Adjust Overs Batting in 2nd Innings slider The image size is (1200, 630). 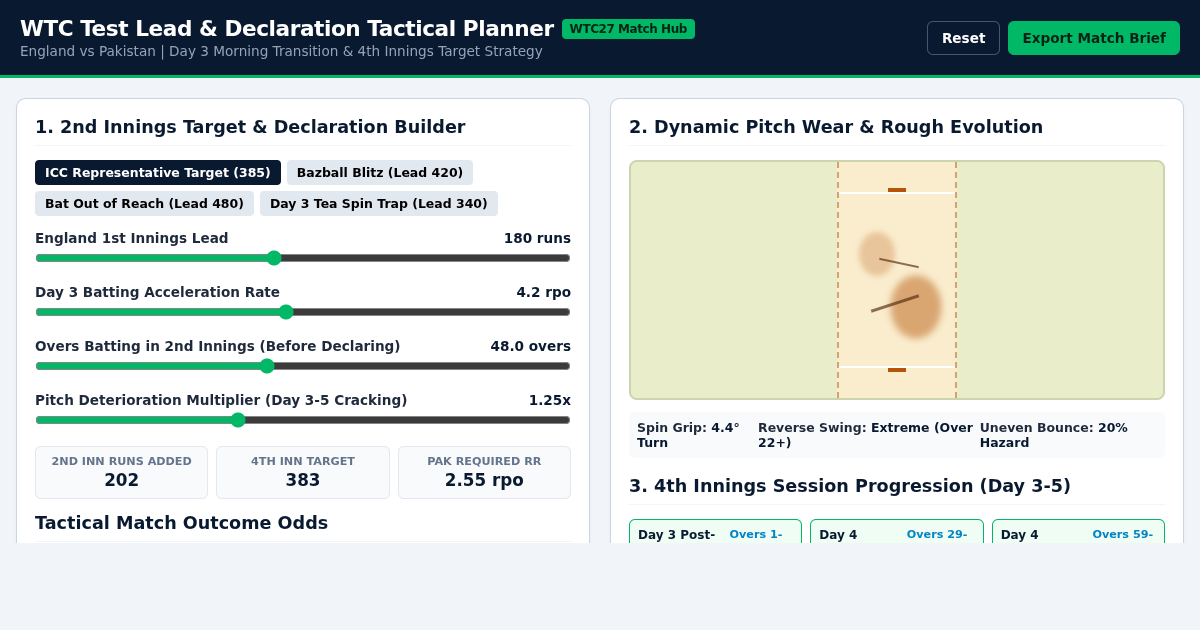[x=303, y=366]
